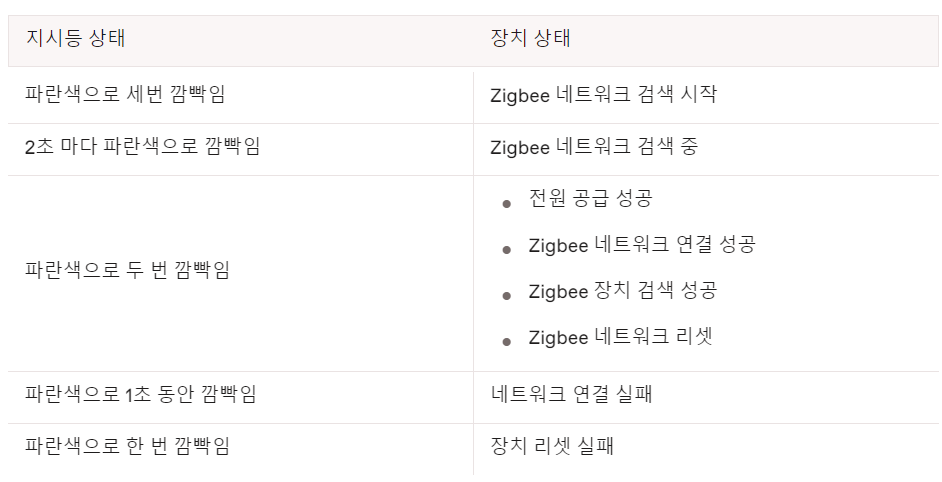Click the "Zigbee 네트워크 검색 중" cell
The width and height of the screenshot is (942, 482).
594,147
